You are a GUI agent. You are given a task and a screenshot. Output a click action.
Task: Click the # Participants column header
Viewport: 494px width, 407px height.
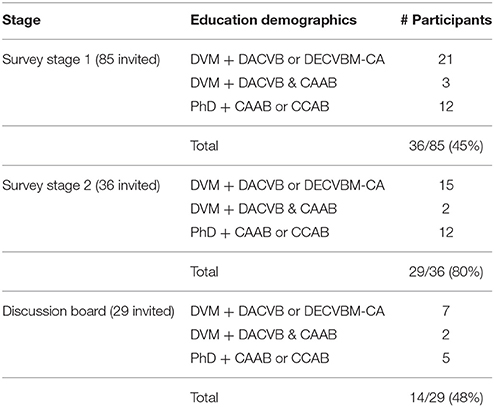coord(446,20)
